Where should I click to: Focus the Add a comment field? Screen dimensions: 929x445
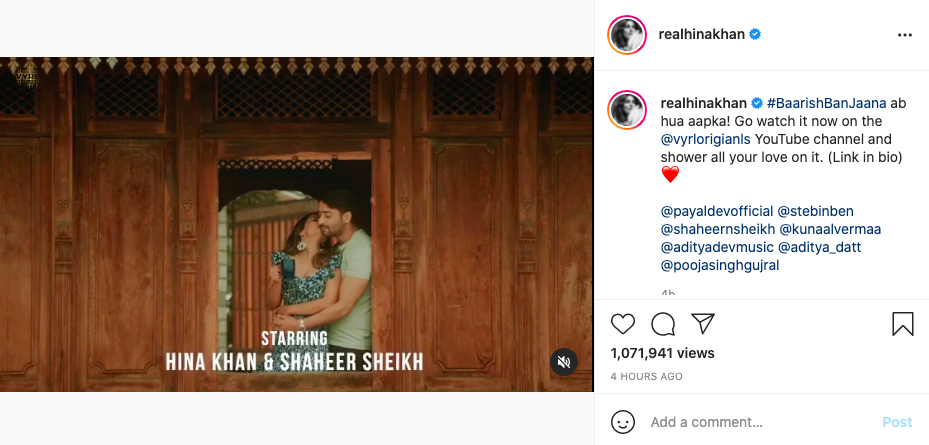761,422
